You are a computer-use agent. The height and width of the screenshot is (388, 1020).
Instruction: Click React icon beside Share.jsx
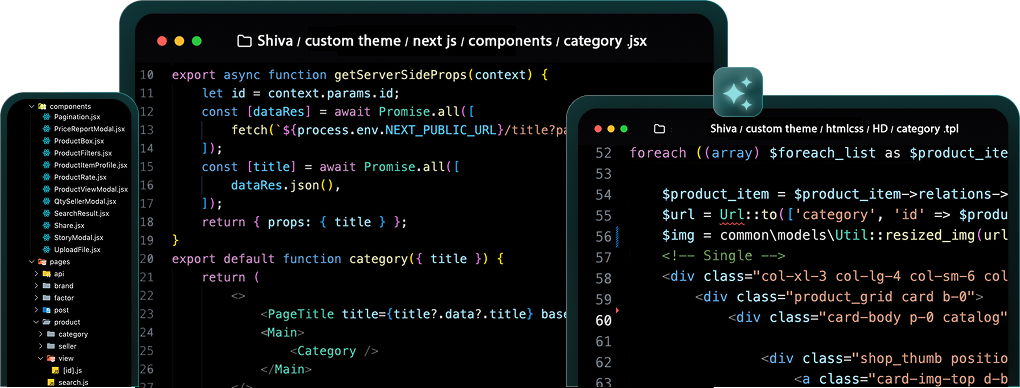coord(47,225)
